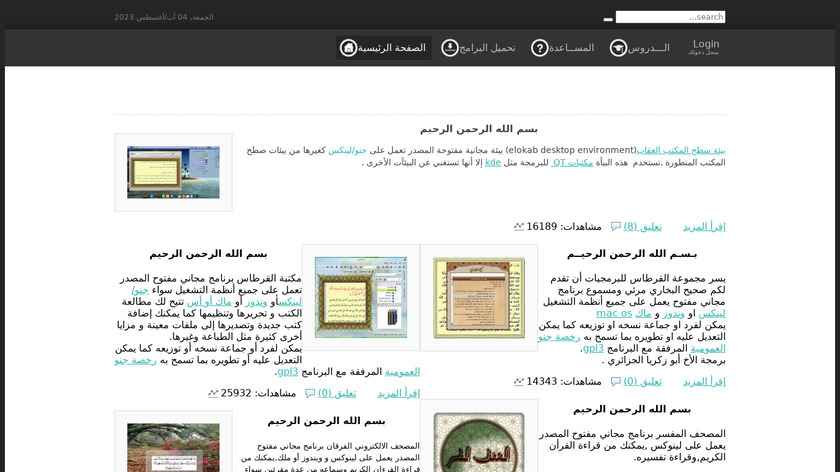Open the تحميل البرامج menu item
The height and width of the screenshot is (472, 840).
478,48
